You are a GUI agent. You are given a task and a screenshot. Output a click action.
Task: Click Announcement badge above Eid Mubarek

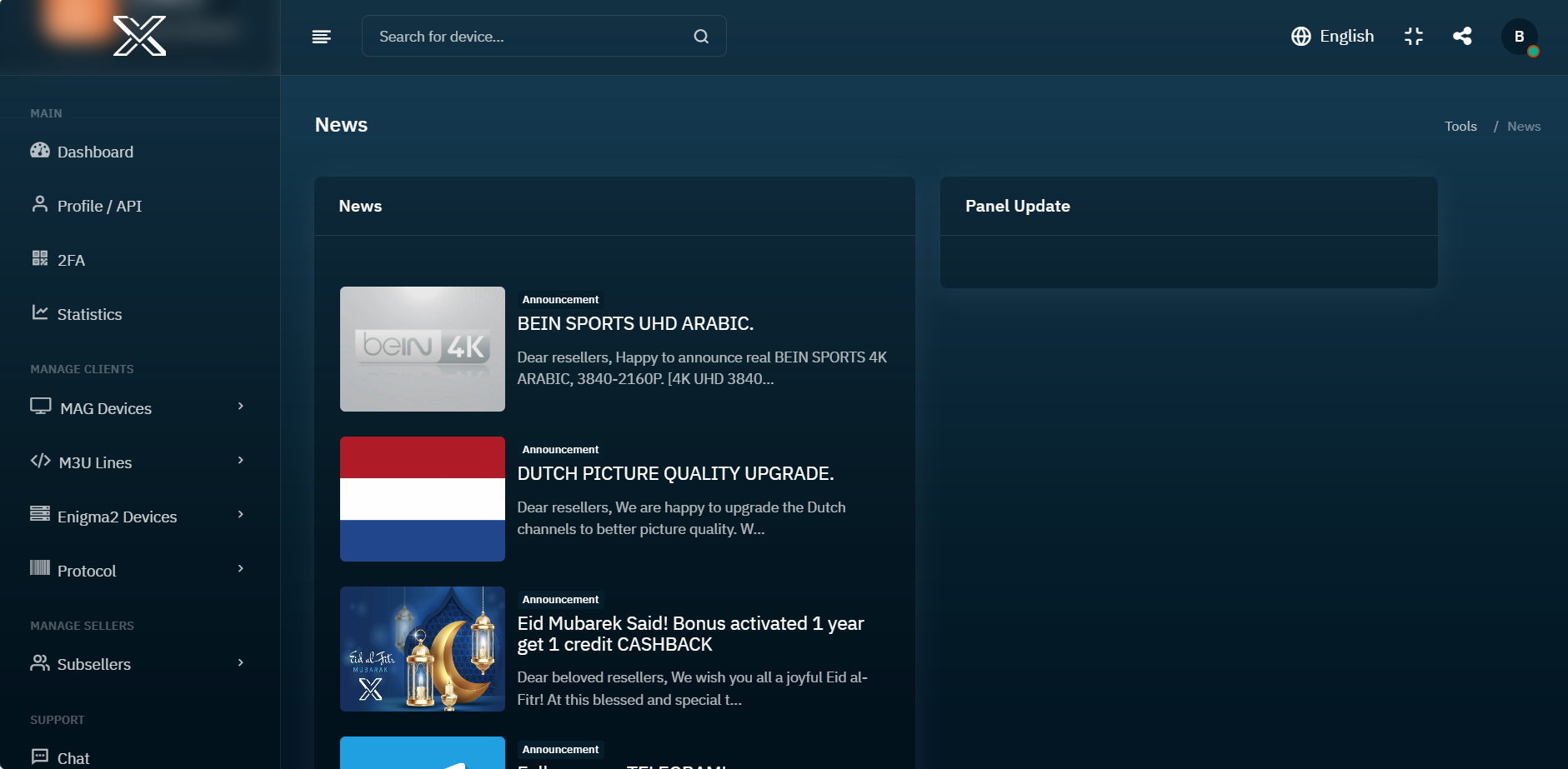click(x=560, y=600)
